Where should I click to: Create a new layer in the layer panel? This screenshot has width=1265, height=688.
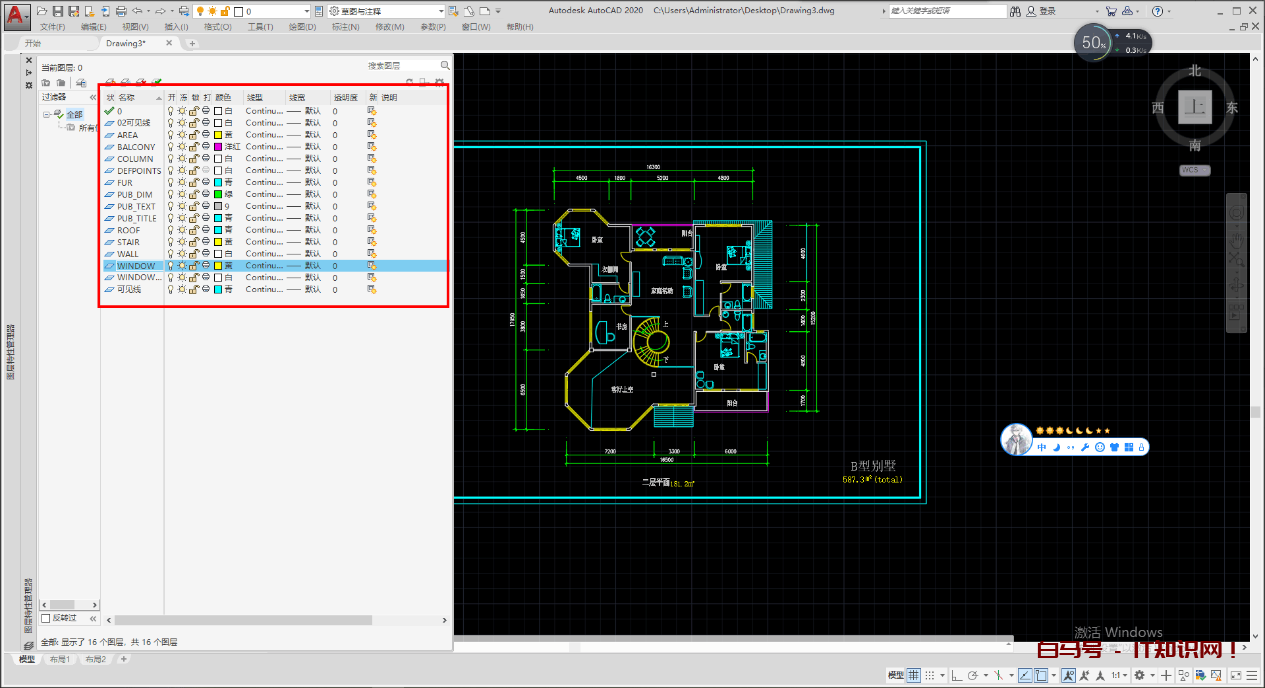(x=110, y=82)
